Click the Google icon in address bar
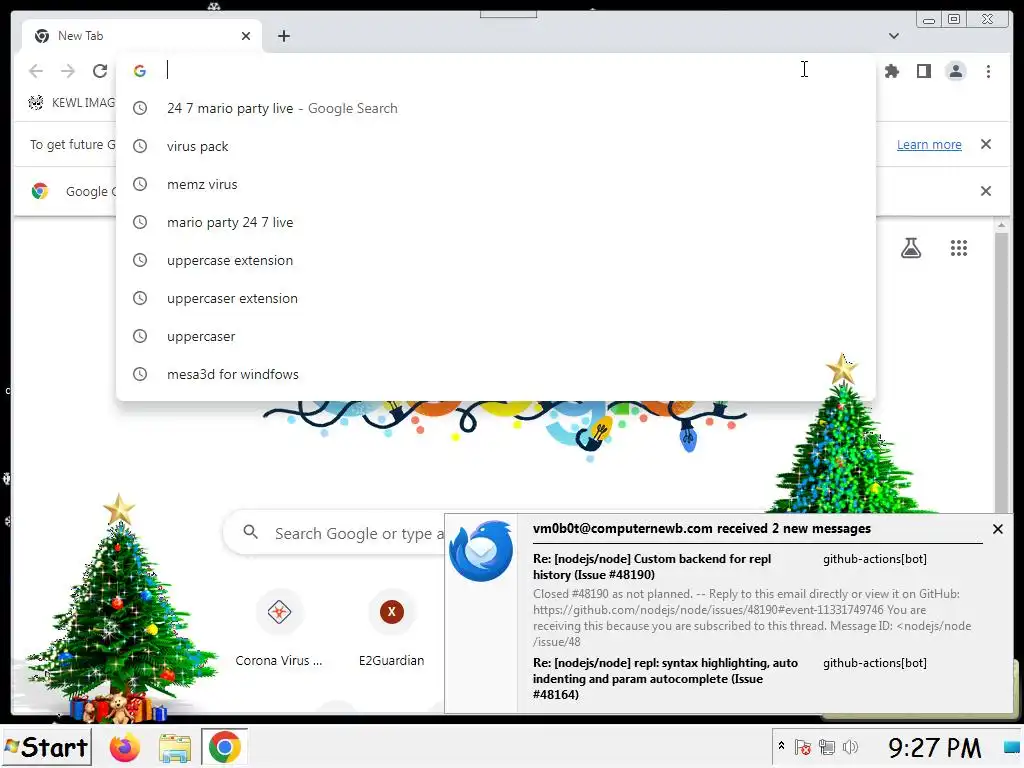Viewport: 1024px width, 768px height. click(x=139, y=71)
